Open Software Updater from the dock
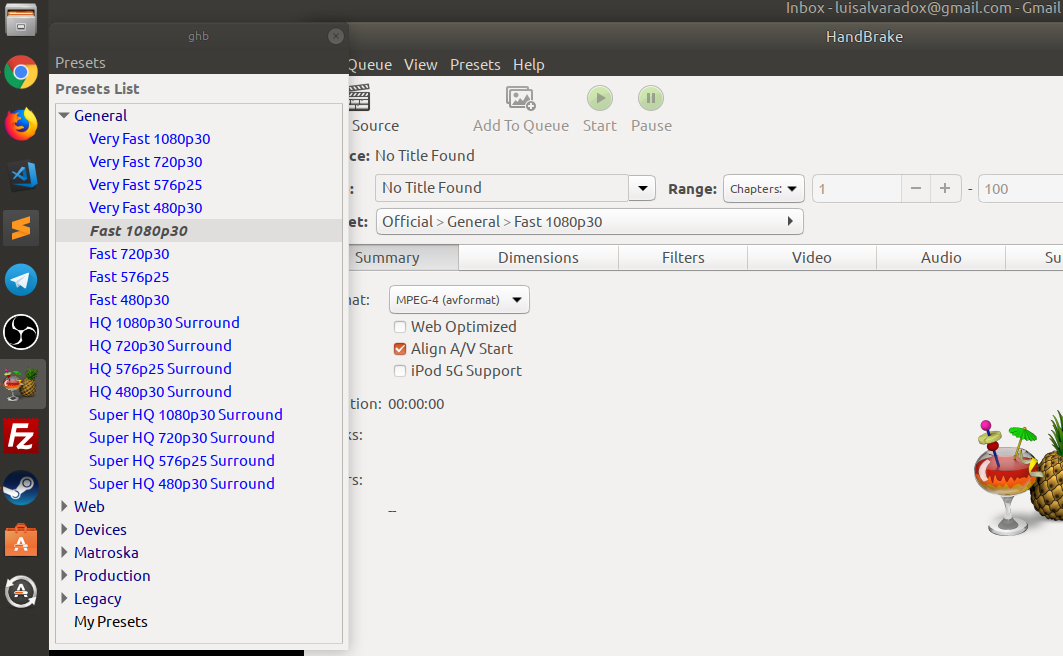The height and width of the screenshot is (656, 1063). [x=21, y=592]
